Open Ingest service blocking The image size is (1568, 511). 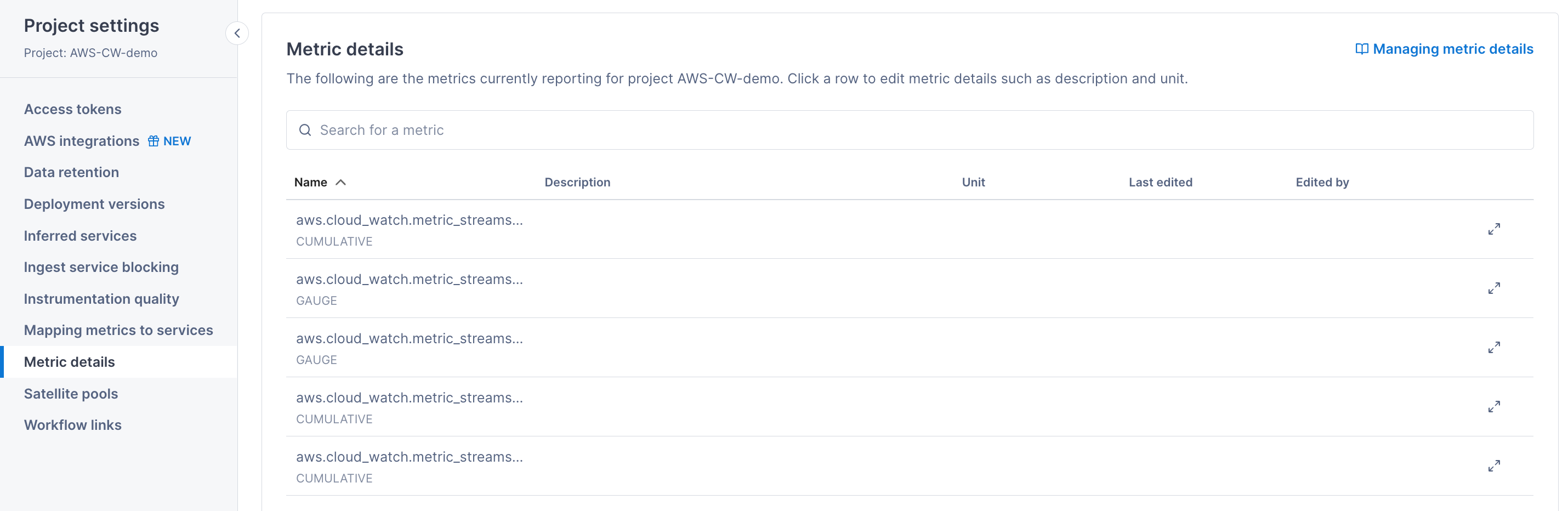coord(101,268)
